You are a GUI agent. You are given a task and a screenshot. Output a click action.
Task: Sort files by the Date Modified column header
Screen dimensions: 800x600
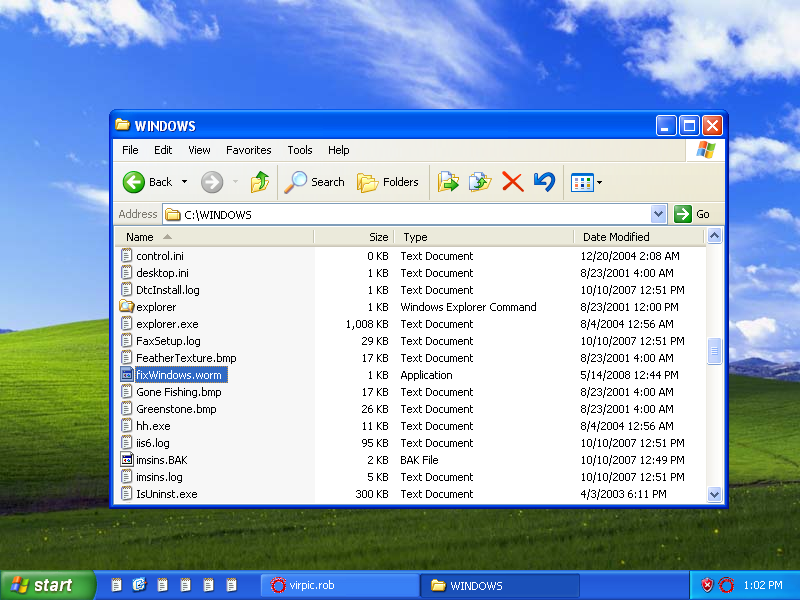pos(639,237)
